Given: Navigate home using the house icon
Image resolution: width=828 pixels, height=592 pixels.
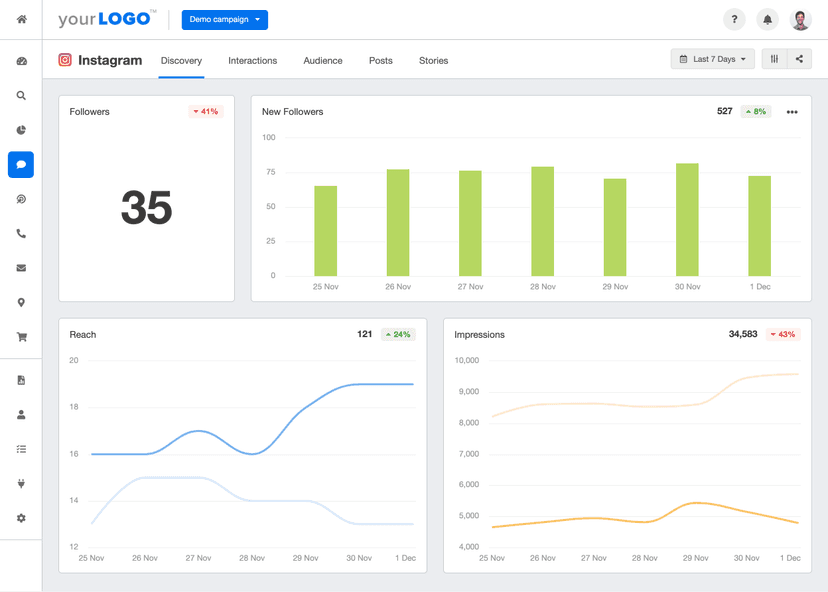Looking at the screenshot, I should (21, 19).
